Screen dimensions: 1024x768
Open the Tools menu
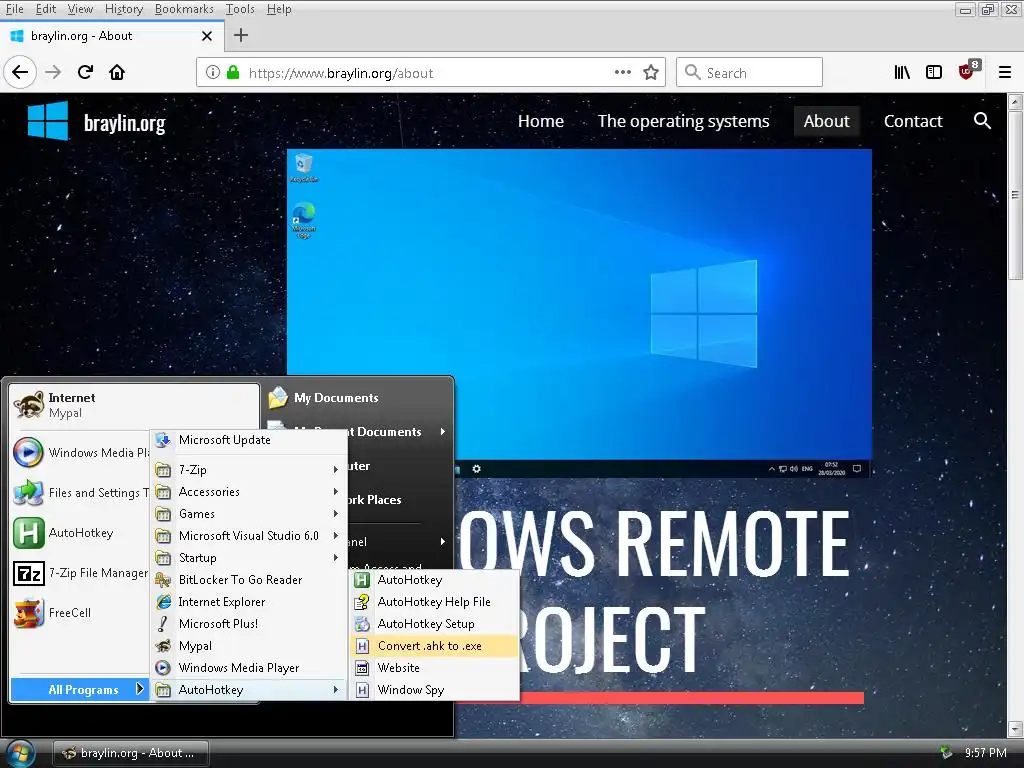(x=240, y=9)
